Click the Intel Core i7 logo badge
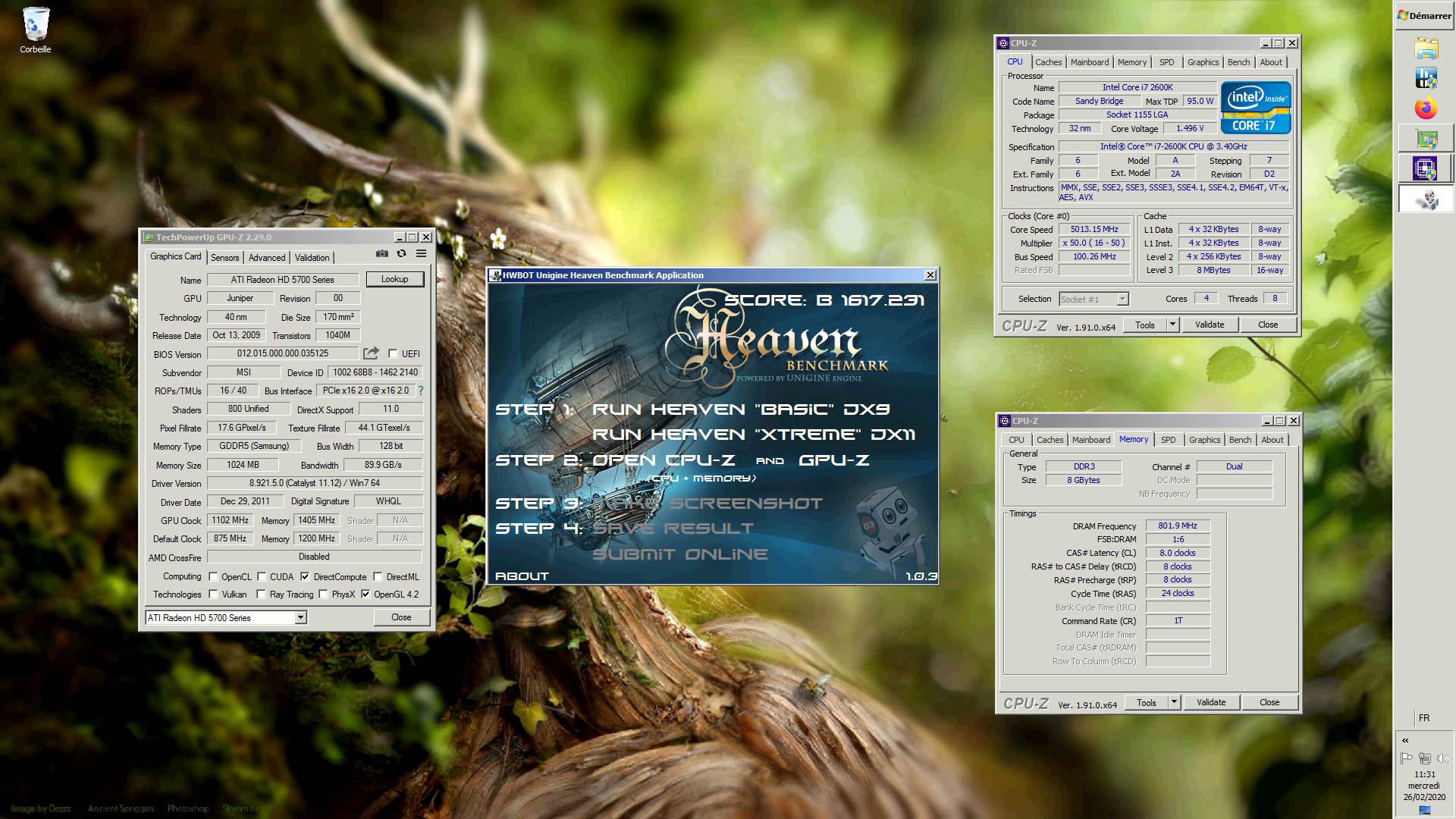Screen dimensions: 1456x819 tap(1255, 108)
